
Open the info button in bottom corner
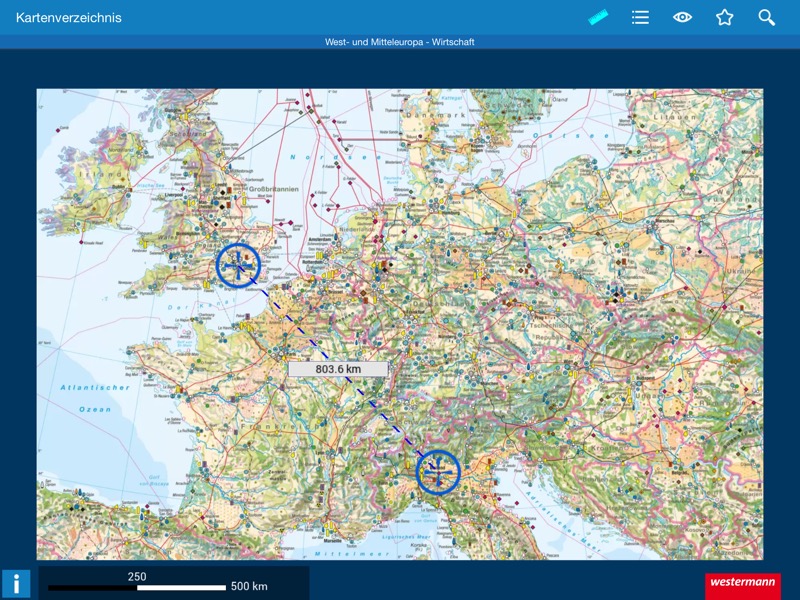coord(16,584)
